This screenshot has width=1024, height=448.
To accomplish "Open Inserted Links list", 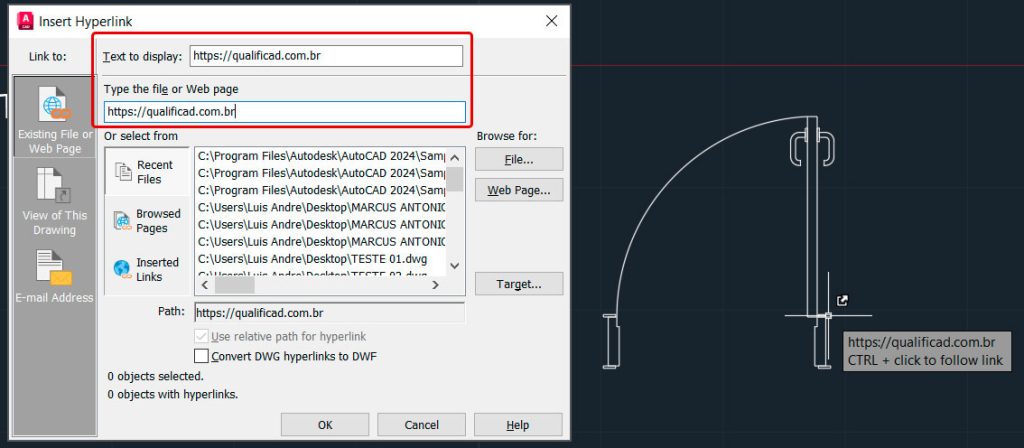I will tap(148, 269).
